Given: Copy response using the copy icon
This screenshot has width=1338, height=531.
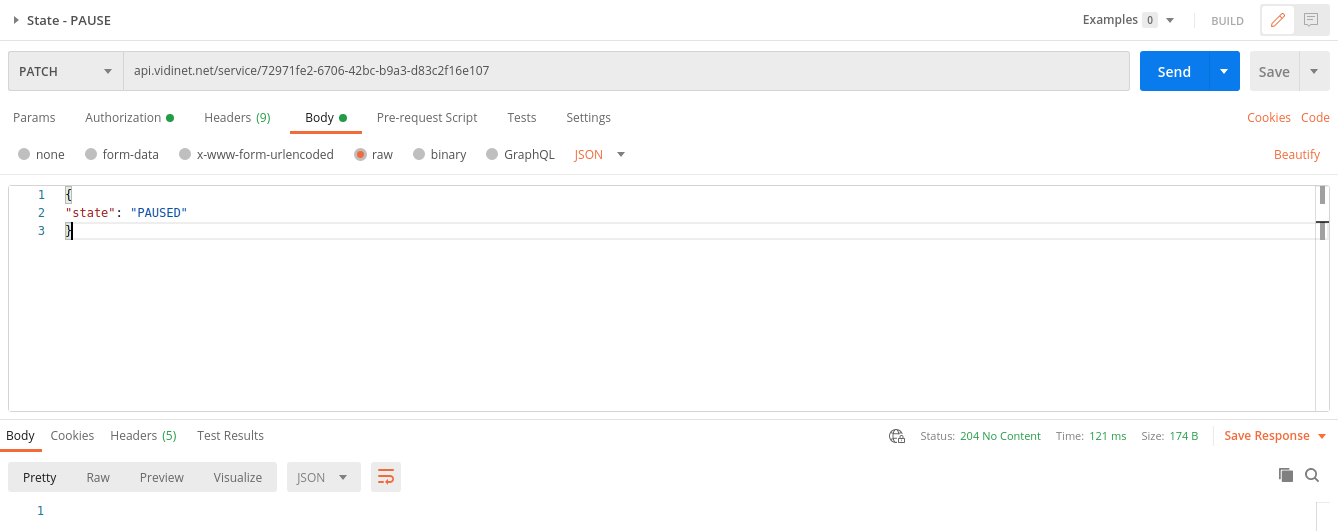Looking at the screenshot, I should [1286, 476].
